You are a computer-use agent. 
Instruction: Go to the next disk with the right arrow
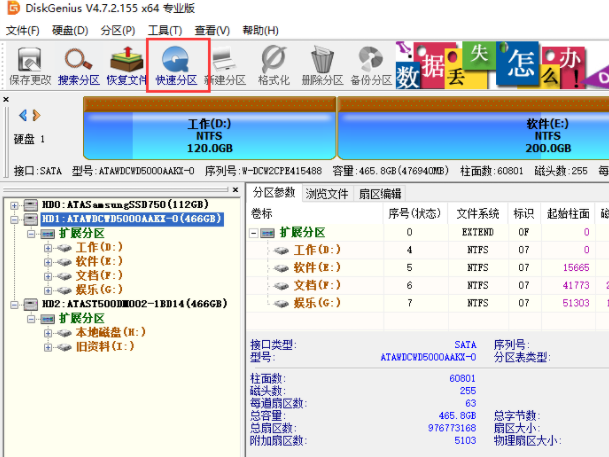(36, 116)
